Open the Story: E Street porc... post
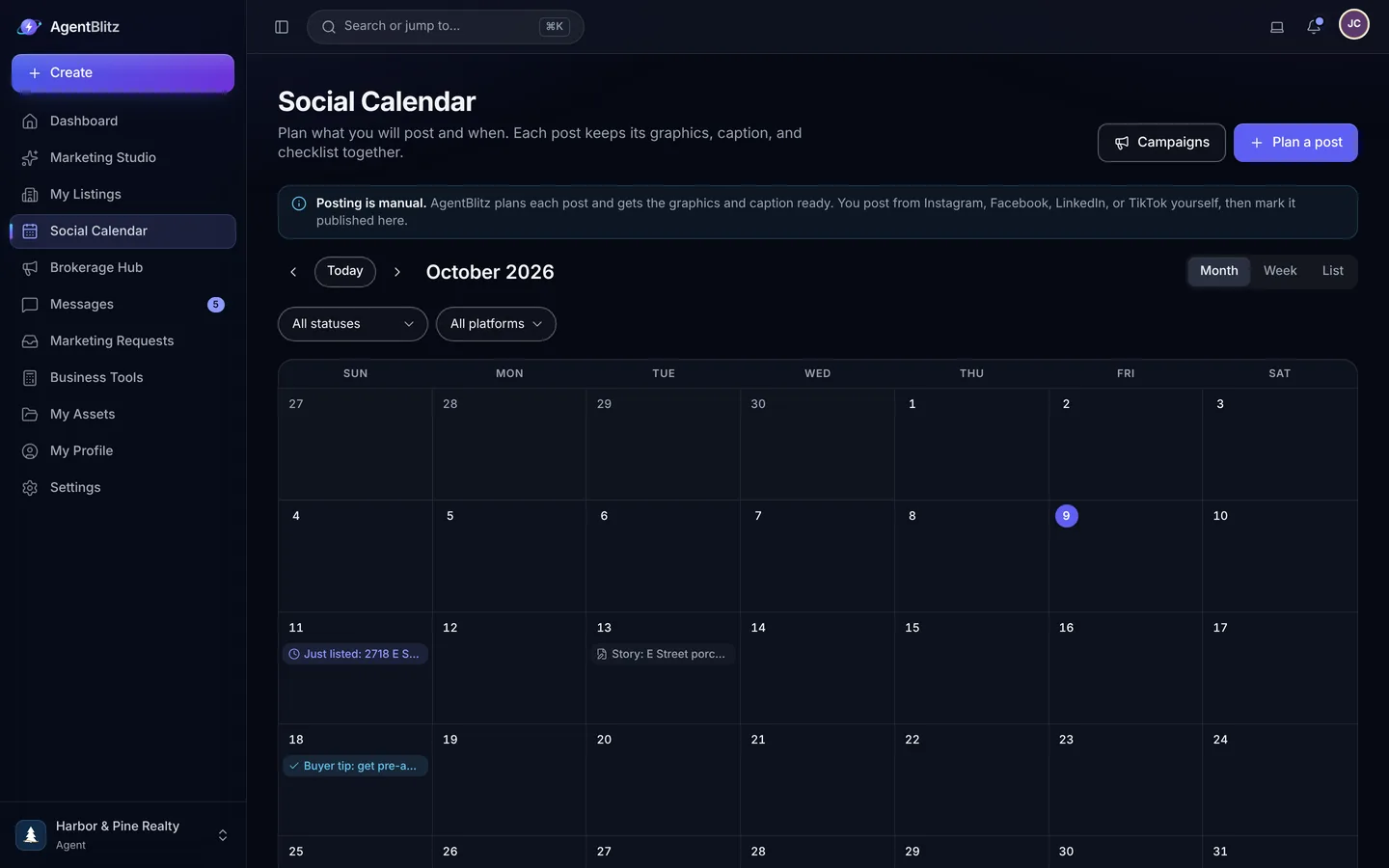1389x868 pixels. tap(664, 654)
